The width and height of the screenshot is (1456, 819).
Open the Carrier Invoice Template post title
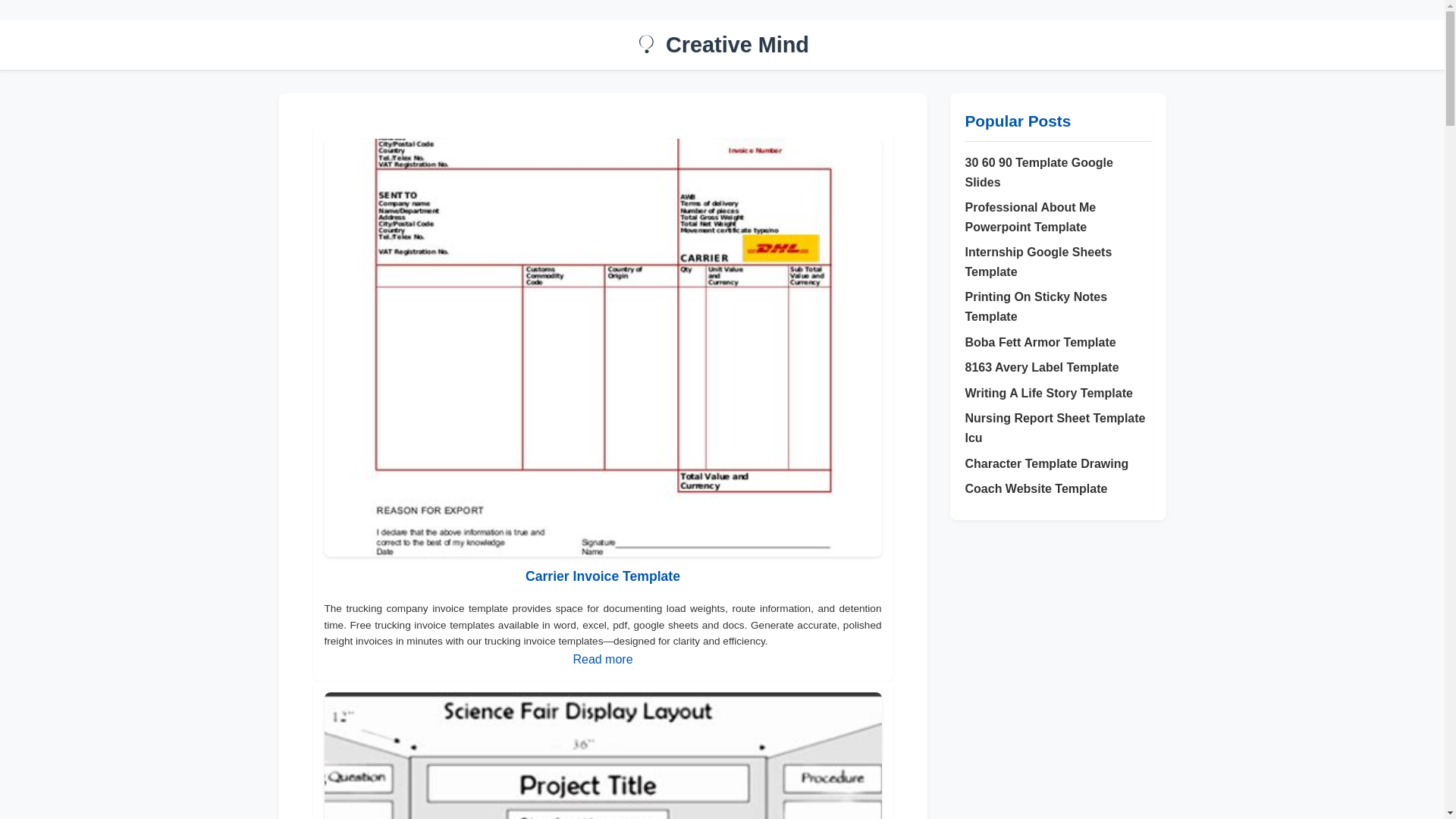pyautogui.click(x=602, y=576)
